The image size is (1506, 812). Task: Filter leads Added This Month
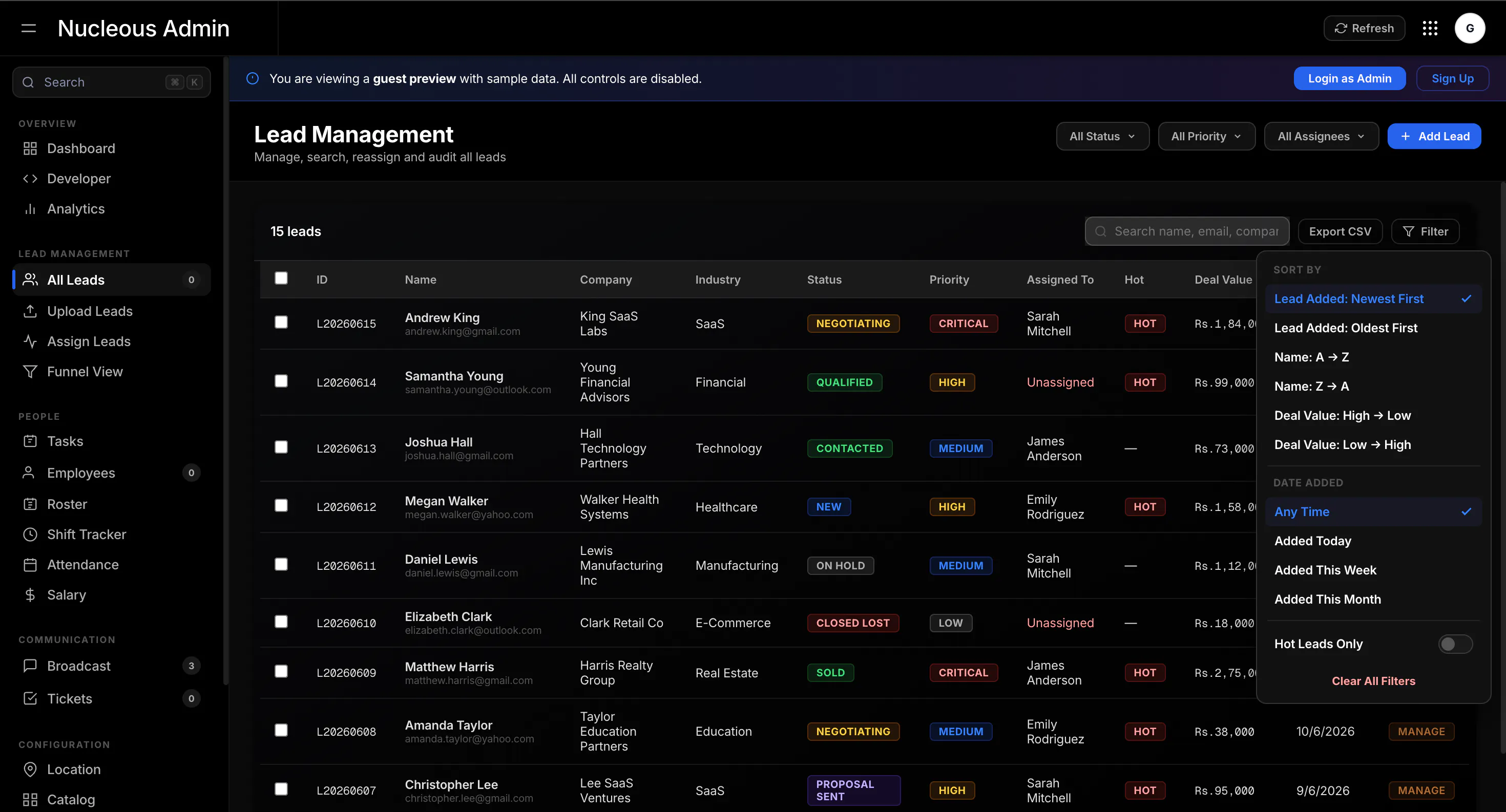coord(1373,600)
